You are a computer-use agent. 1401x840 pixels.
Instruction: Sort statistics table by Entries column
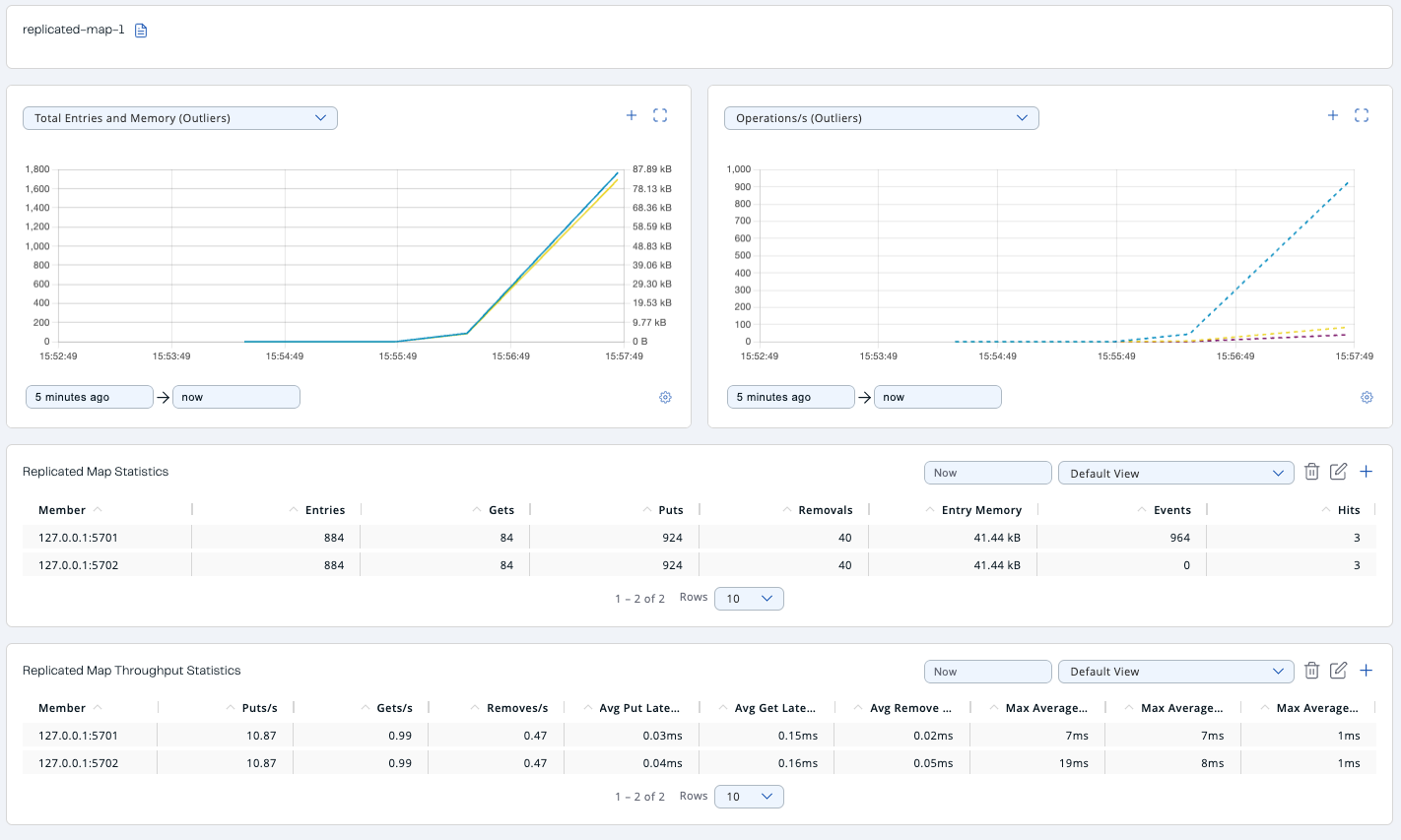(x=324, y=510)
